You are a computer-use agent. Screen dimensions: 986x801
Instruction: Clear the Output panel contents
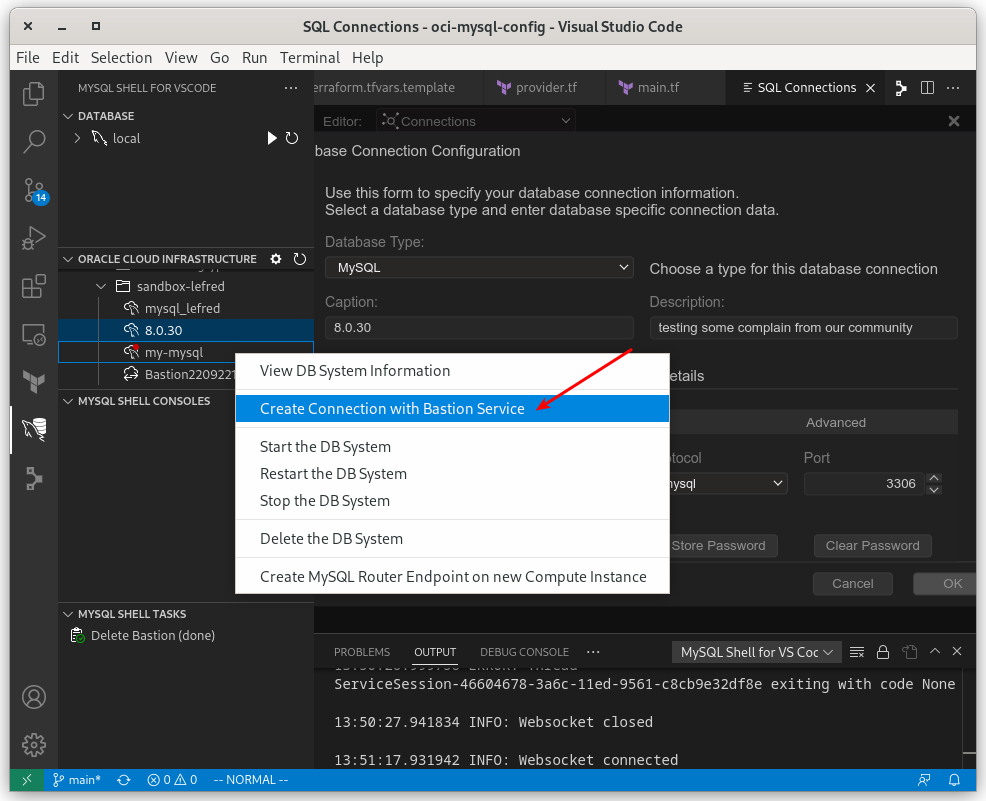(x=856, y=652)
